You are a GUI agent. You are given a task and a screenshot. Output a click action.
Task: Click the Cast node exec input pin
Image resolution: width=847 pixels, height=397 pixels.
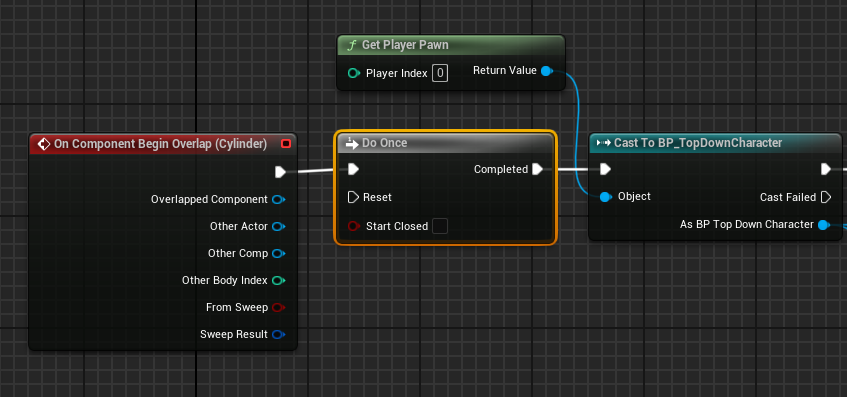606,170
